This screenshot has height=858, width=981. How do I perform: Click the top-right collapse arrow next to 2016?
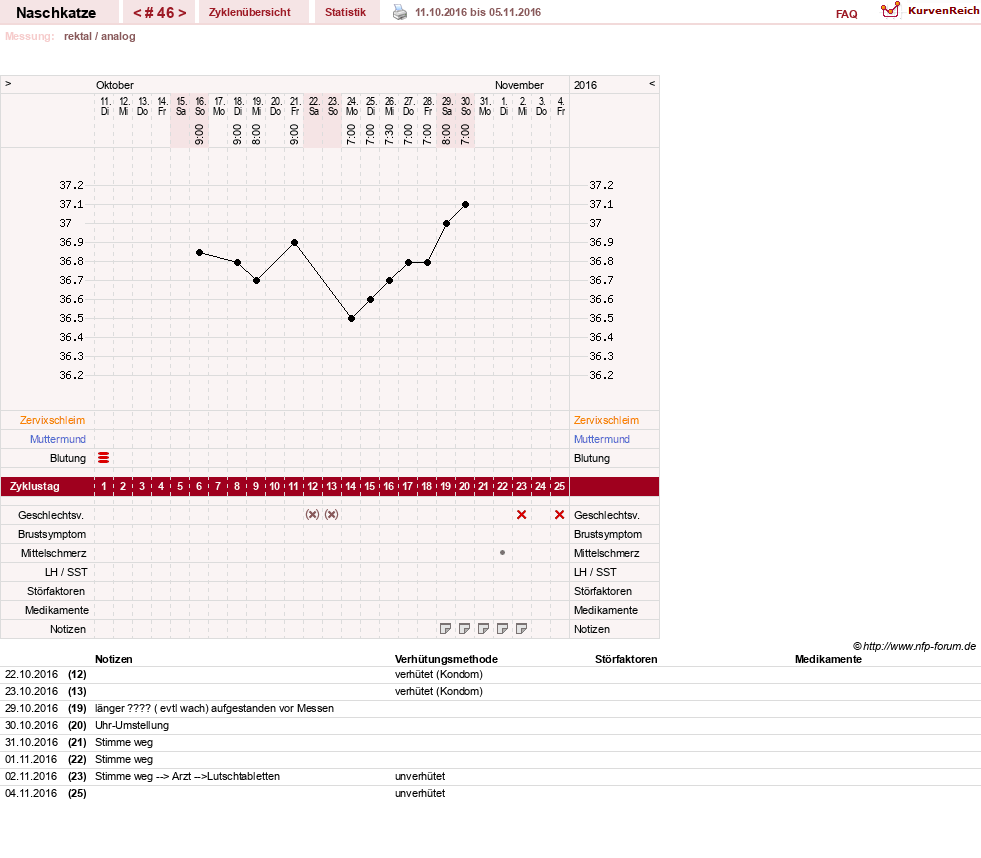[652, 83]
